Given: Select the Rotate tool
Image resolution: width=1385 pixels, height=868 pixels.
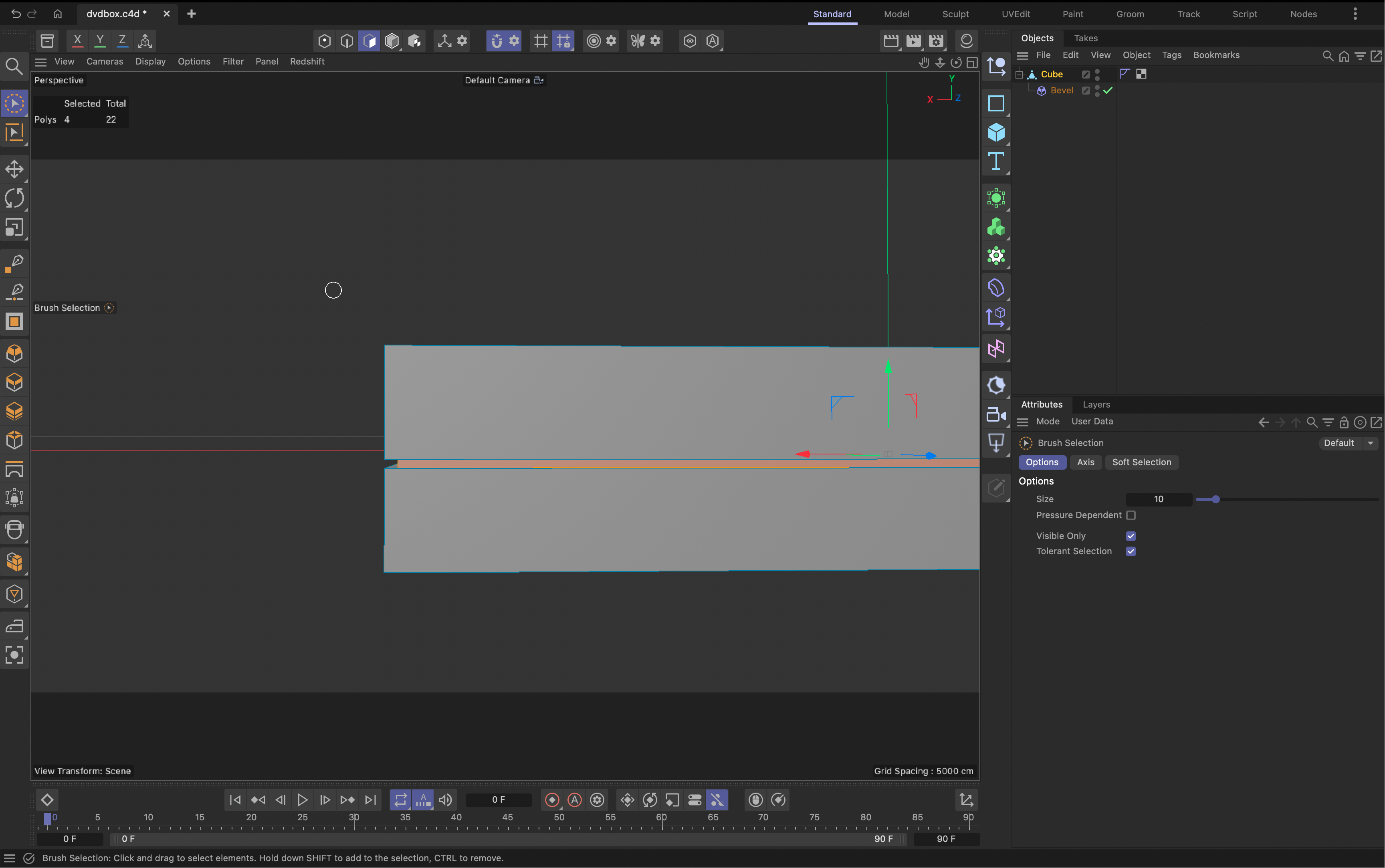Looking at the screenshot, I should [14, 198].
